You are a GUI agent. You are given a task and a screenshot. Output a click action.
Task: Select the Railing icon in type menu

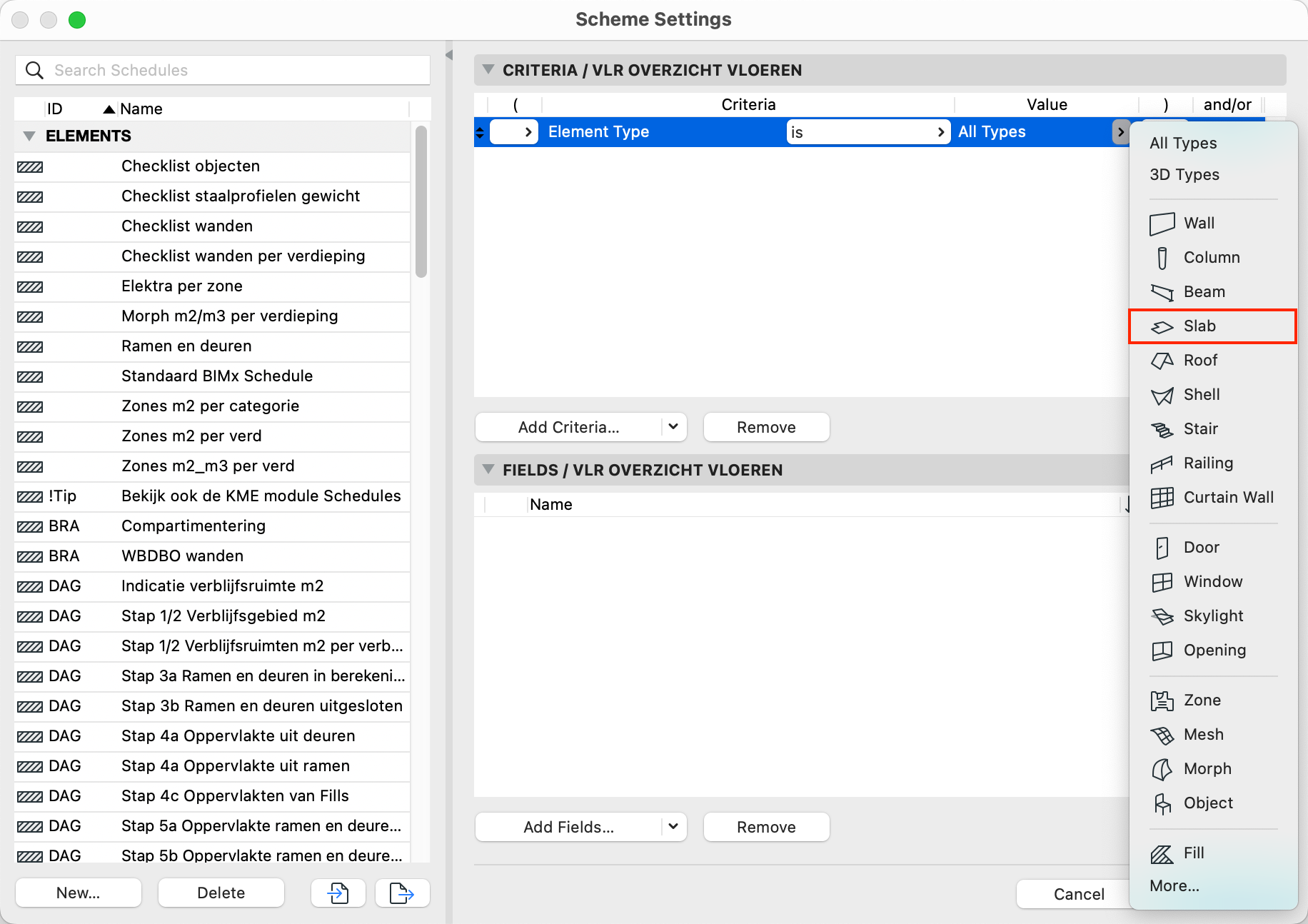[1162, 463]
